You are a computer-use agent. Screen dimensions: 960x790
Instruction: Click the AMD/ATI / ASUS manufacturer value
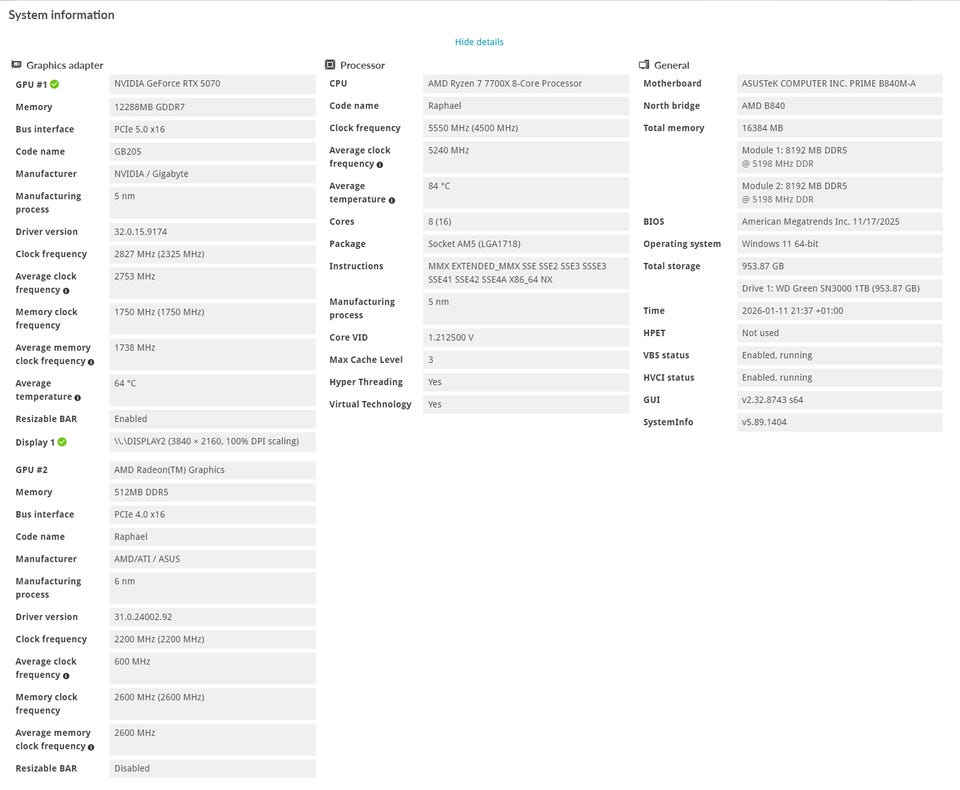tap(212, 559)
